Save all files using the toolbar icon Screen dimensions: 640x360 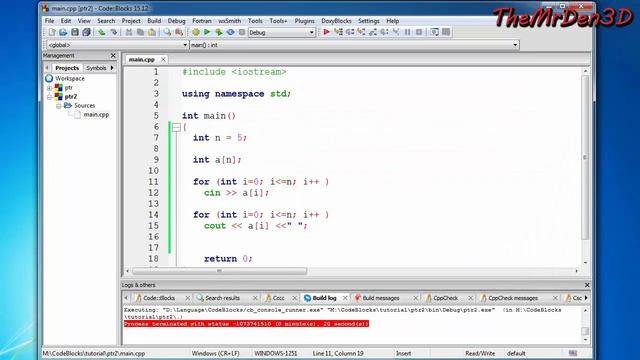pyautogui.click(x=86, y=32)
